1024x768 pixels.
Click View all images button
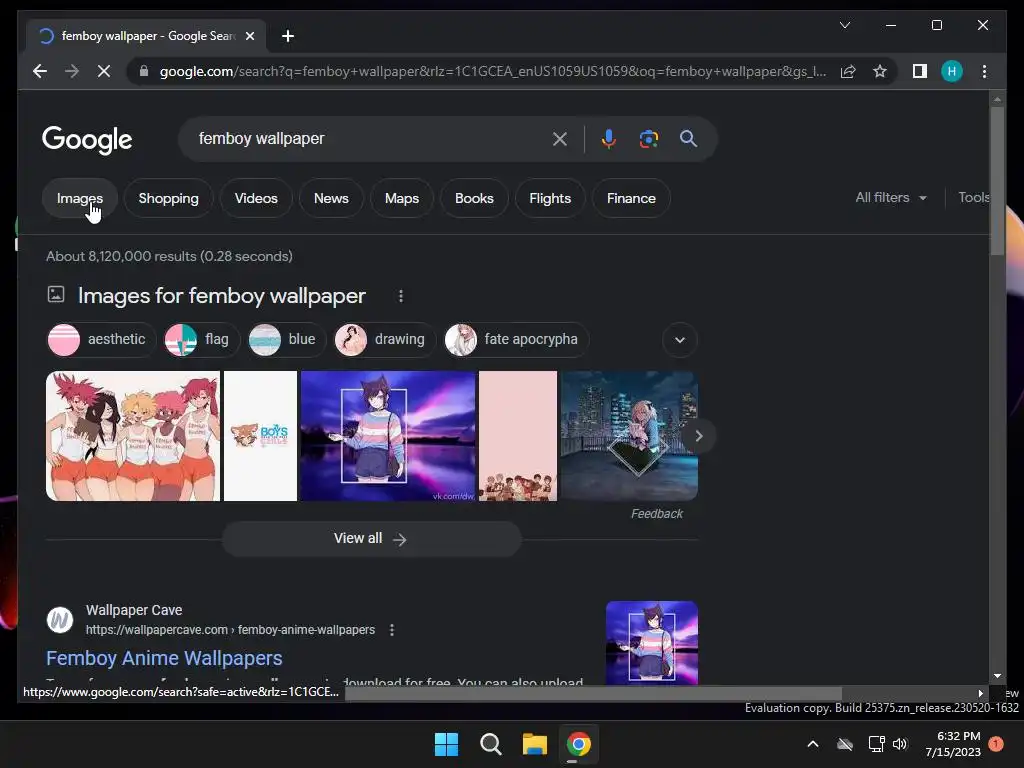(371, 539)
